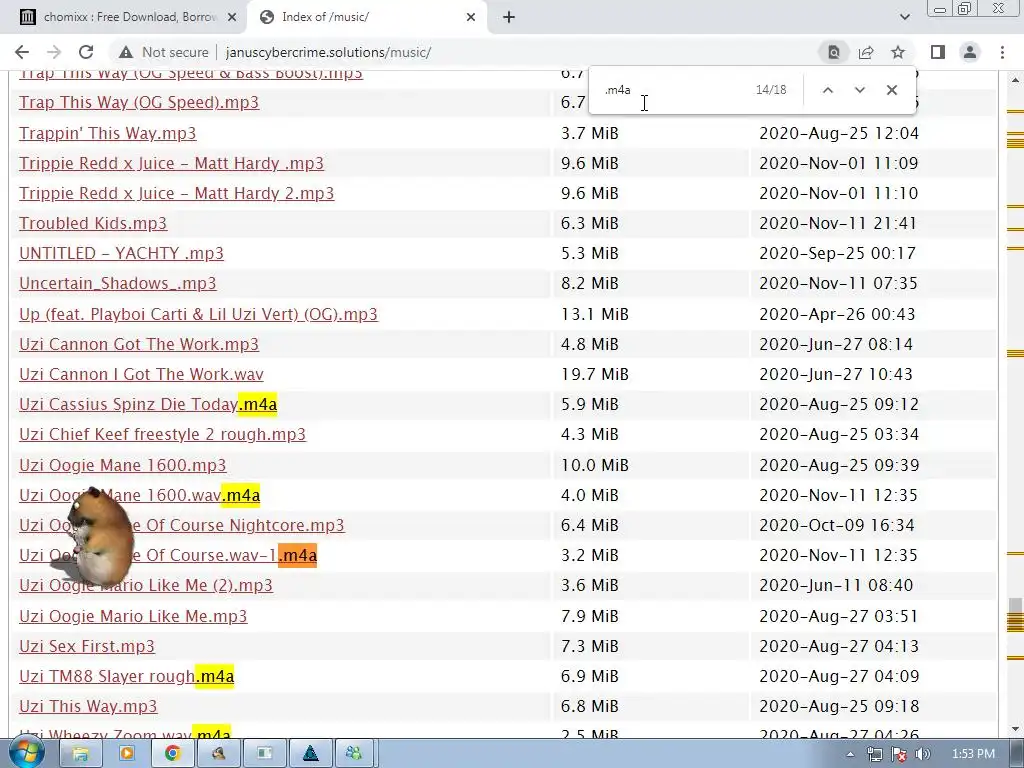Open Trippie Redd x Juice - Matt Hardy 2.mp3
This screenshot has width=1024, height=768.
tap(176, 193)
